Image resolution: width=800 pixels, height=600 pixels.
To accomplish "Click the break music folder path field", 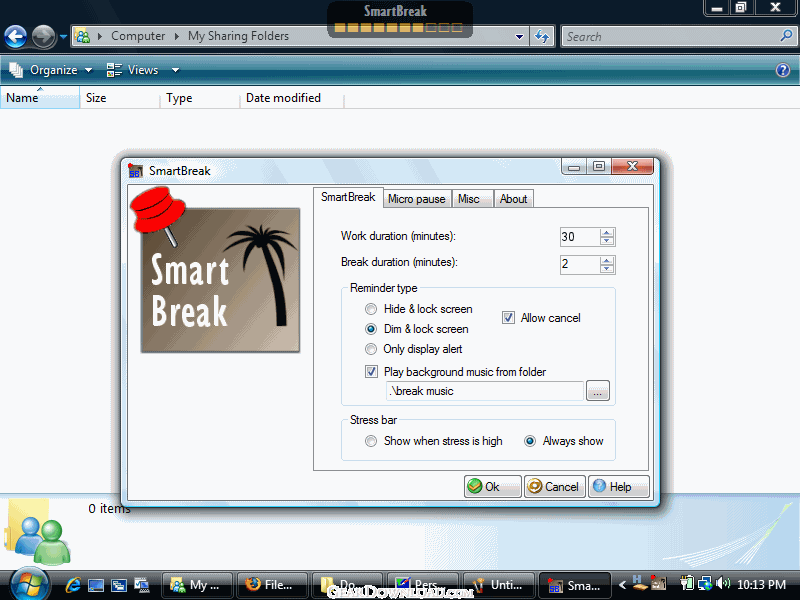I will (x=485, y=391).
